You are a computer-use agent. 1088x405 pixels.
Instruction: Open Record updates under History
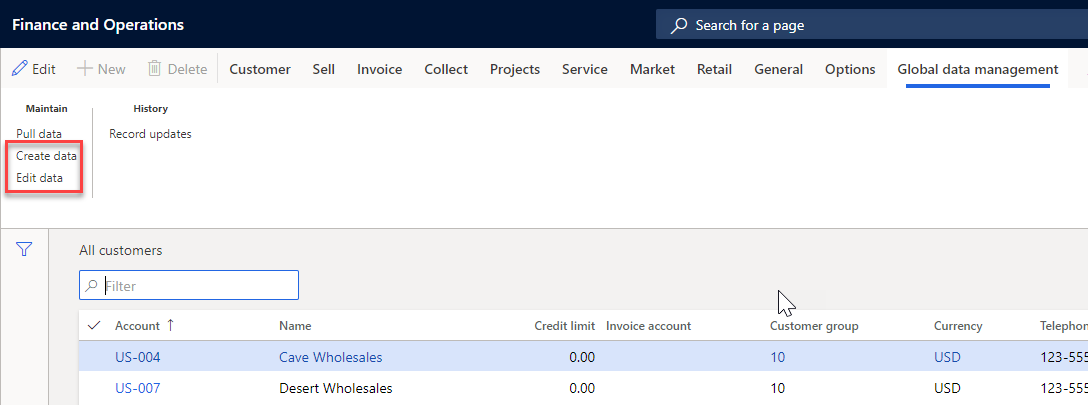coord(150,134)
